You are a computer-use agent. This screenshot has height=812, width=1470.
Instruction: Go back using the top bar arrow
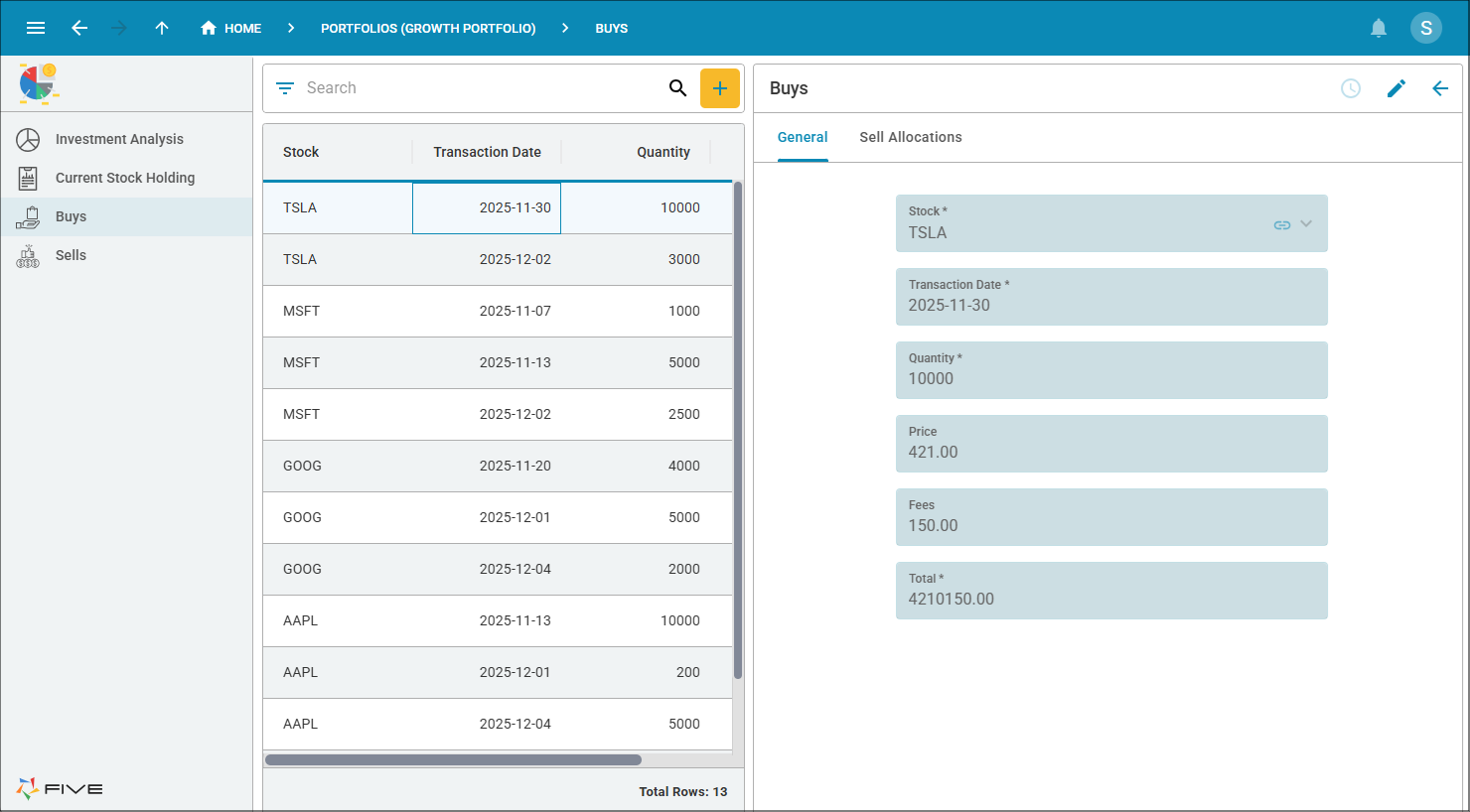click(79, 28)
